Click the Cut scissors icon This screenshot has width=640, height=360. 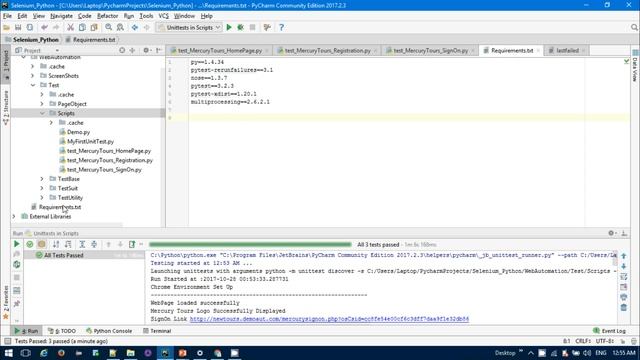(x=70, y=27)
